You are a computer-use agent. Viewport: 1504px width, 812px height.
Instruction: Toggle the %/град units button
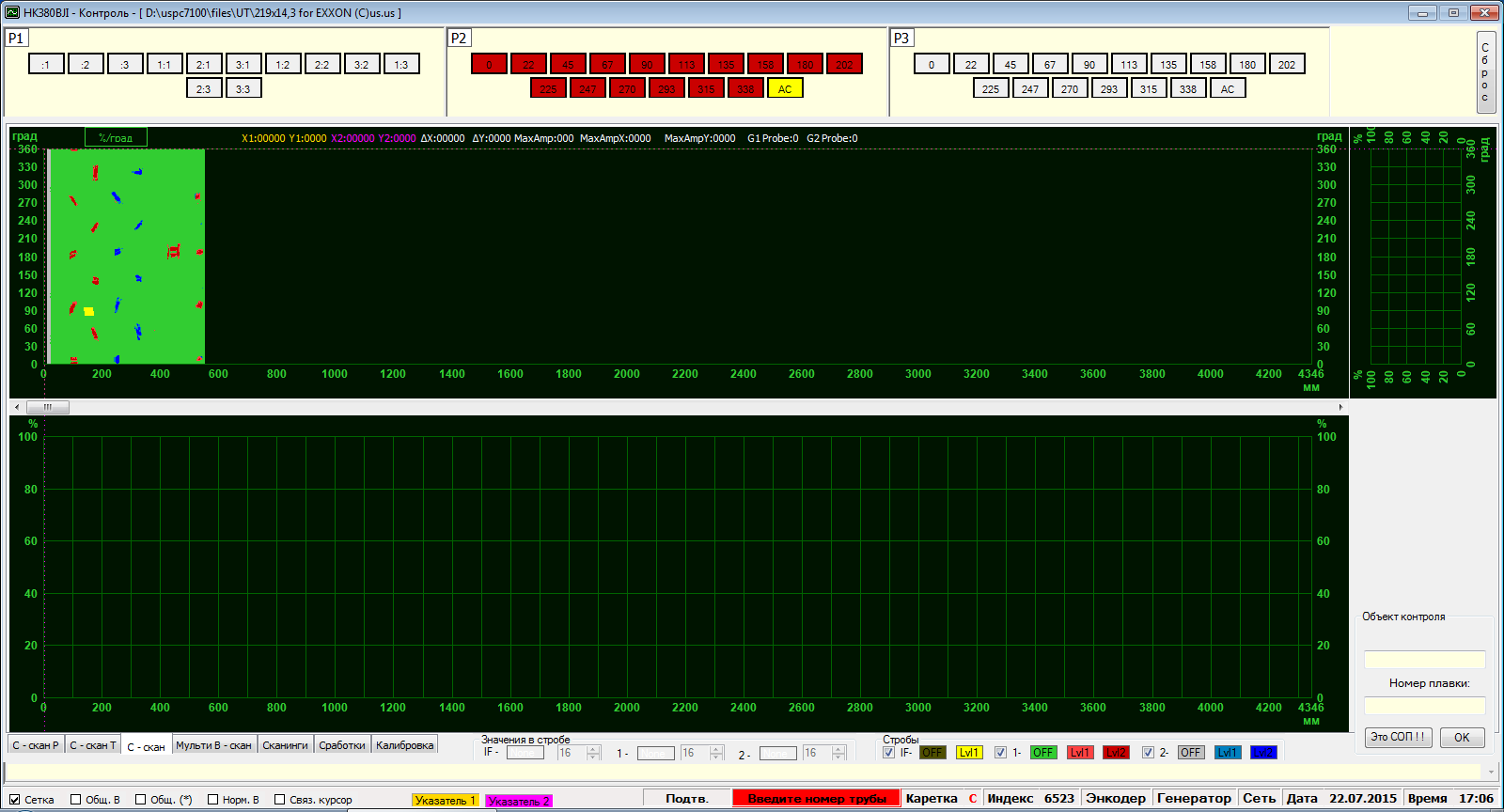tap(116, 137)
